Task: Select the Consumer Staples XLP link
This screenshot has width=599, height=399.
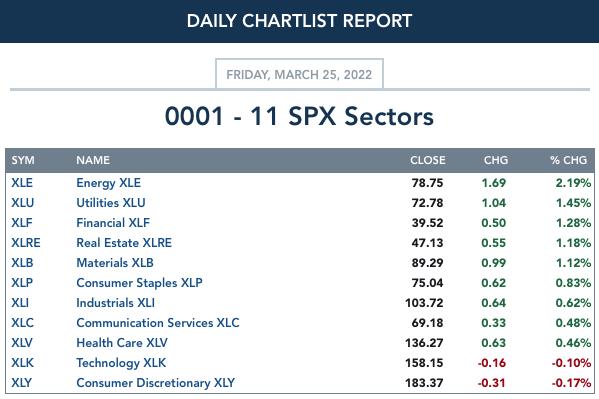Action: coord(139,283)
